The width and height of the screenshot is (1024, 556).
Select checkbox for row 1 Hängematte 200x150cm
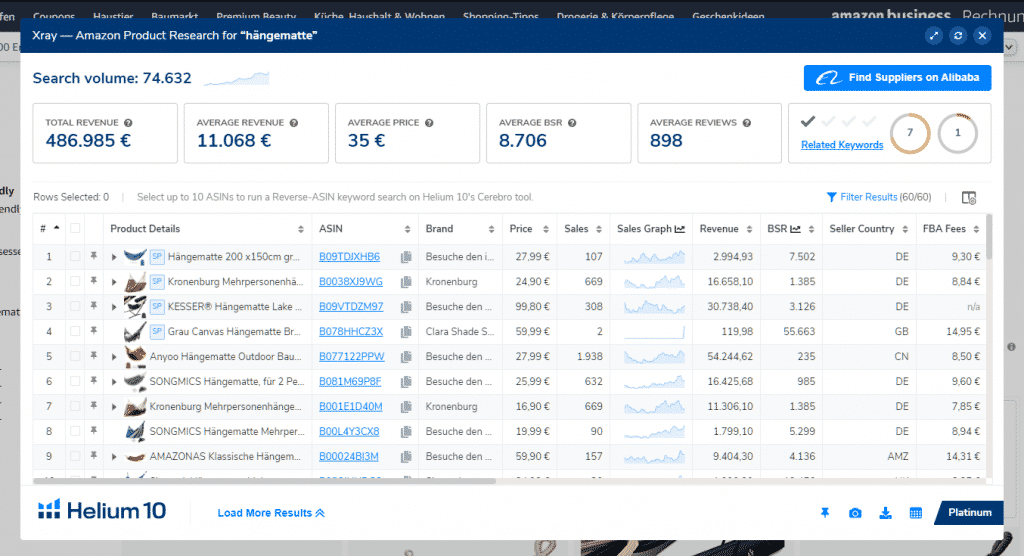(x=75, y=257)
